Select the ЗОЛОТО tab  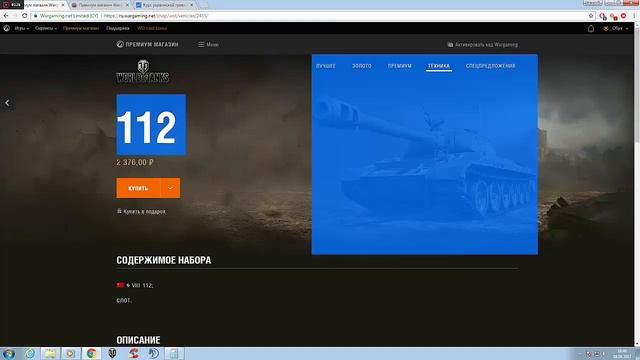[362, 66]
